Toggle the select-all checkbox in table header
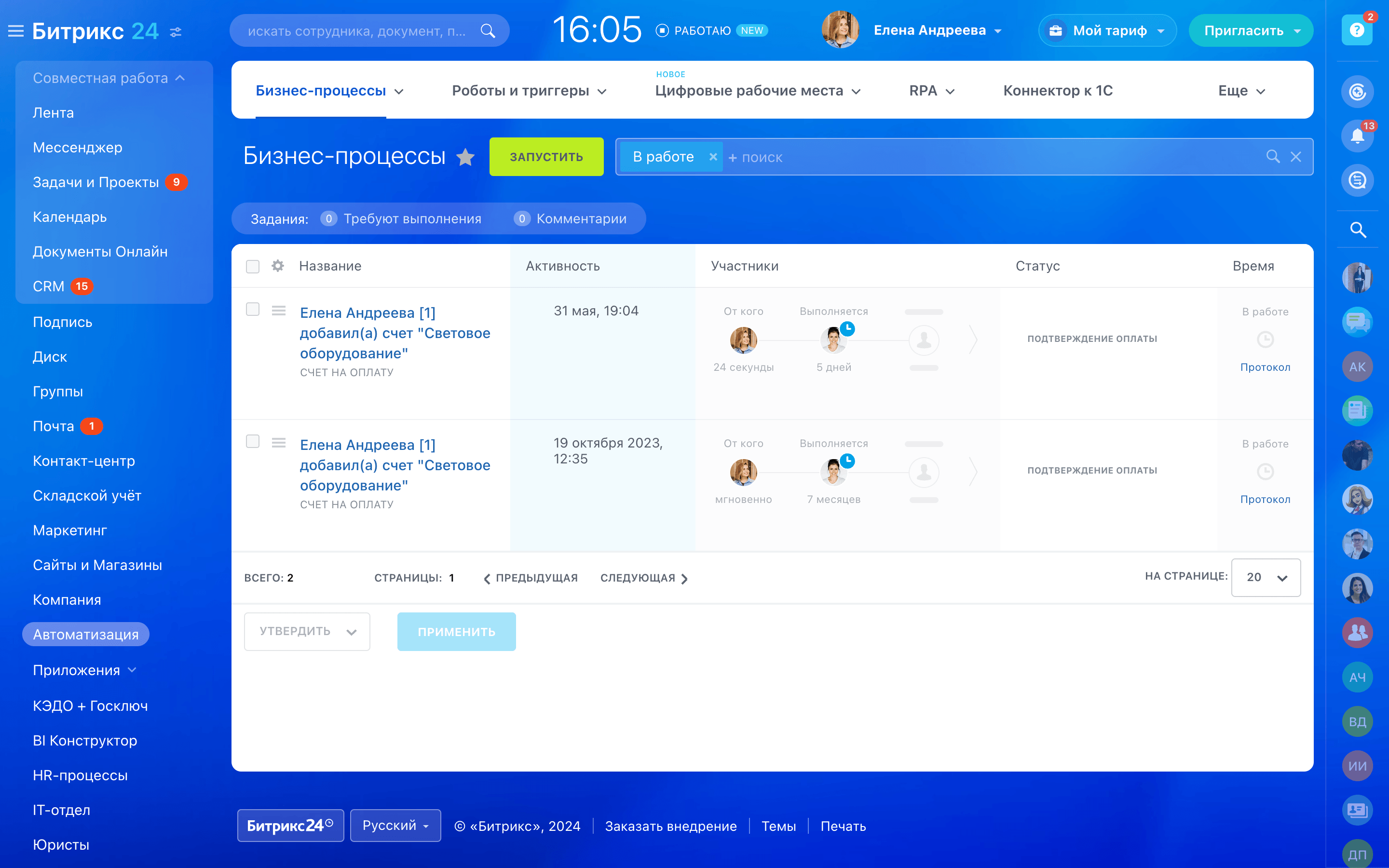 click(253, 266)
